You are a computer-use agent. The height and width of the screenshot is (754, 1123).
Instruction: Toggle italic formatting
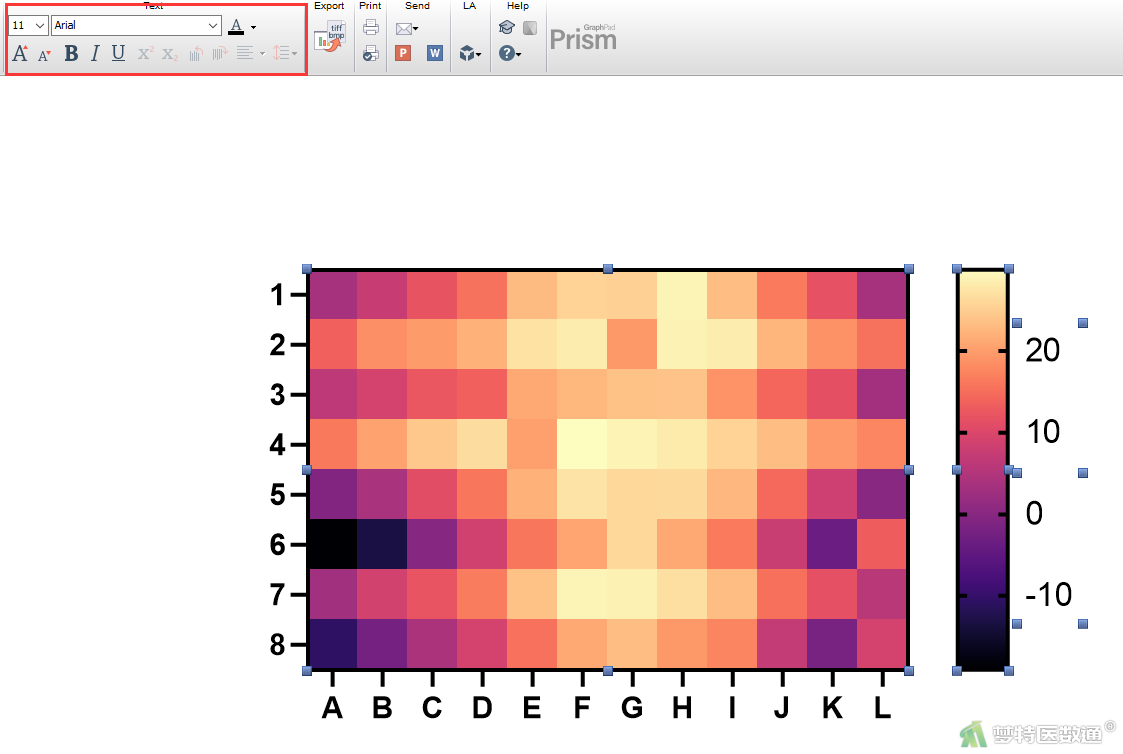(x=95, y=54)
